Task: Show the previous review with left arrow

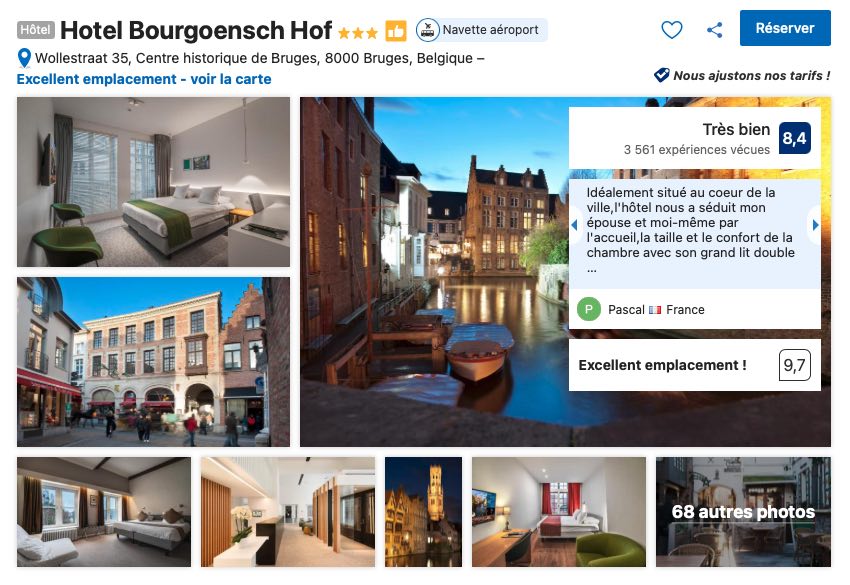Action: pos(575,224)
